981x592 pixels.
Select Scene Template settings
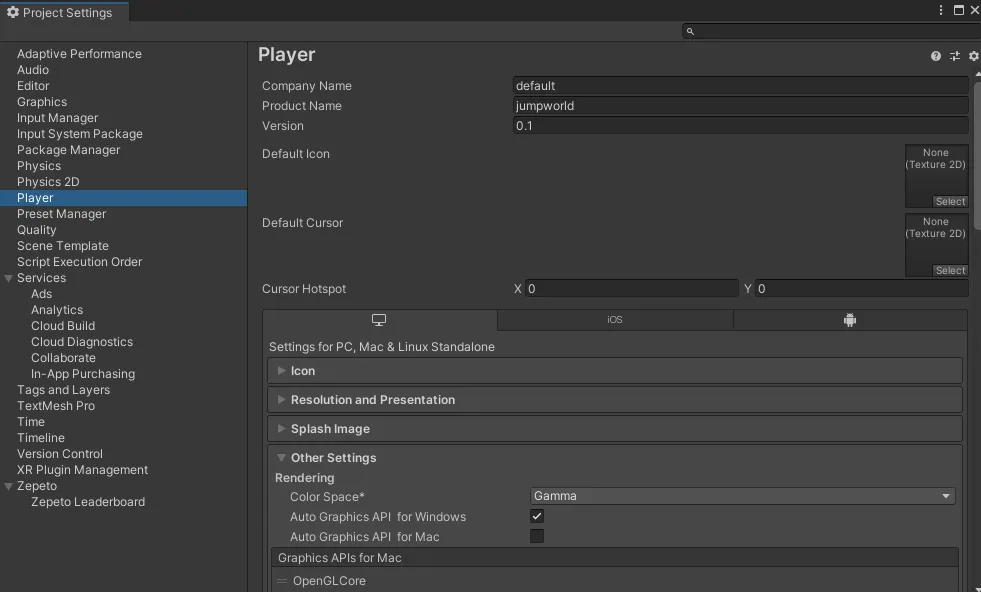point(63,246)
